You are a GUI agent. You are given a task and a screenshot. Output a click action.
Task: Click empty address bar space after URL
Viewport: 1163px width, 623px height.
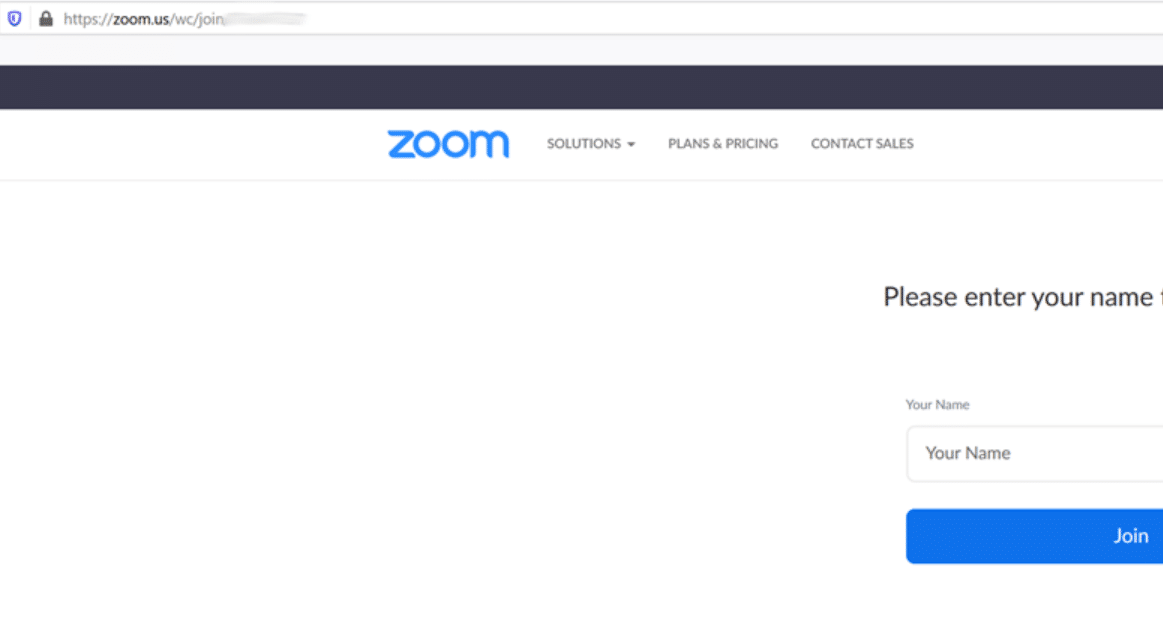(734, 19)
